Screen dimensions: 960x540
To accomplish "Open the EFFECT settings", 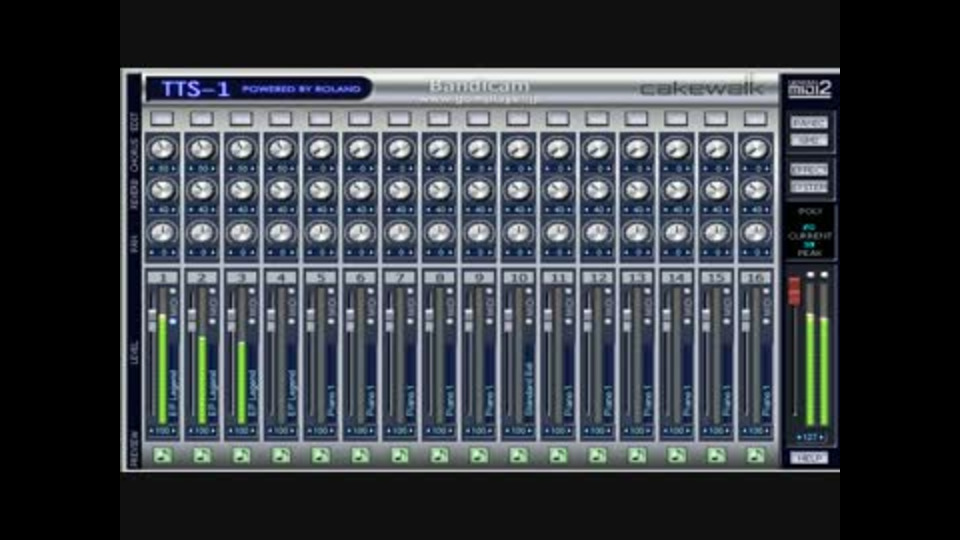I will 809,170.
